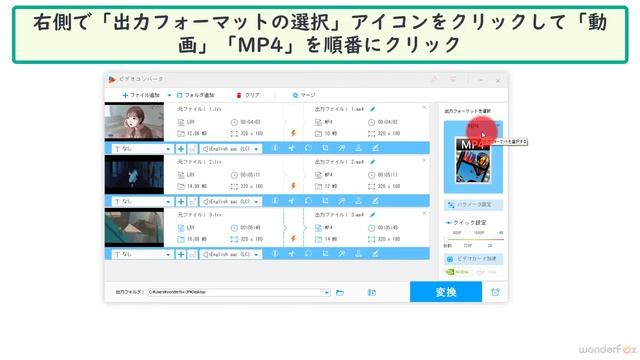Toggle the NVIDIA acceleration badge
This screenshot has height=360, width=640.
pyautogui.click(x=458, y=272)
